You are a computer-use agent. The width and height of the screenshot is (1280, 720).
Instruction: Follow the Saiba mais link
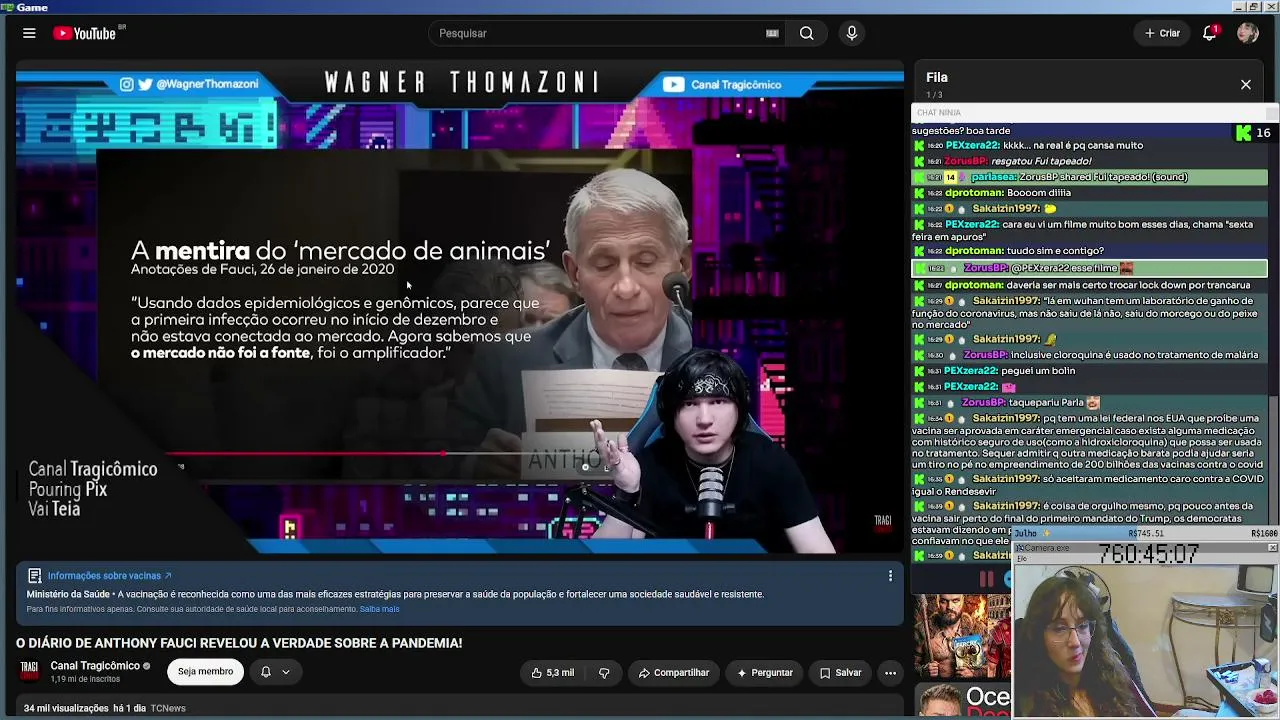click(379, 609)
